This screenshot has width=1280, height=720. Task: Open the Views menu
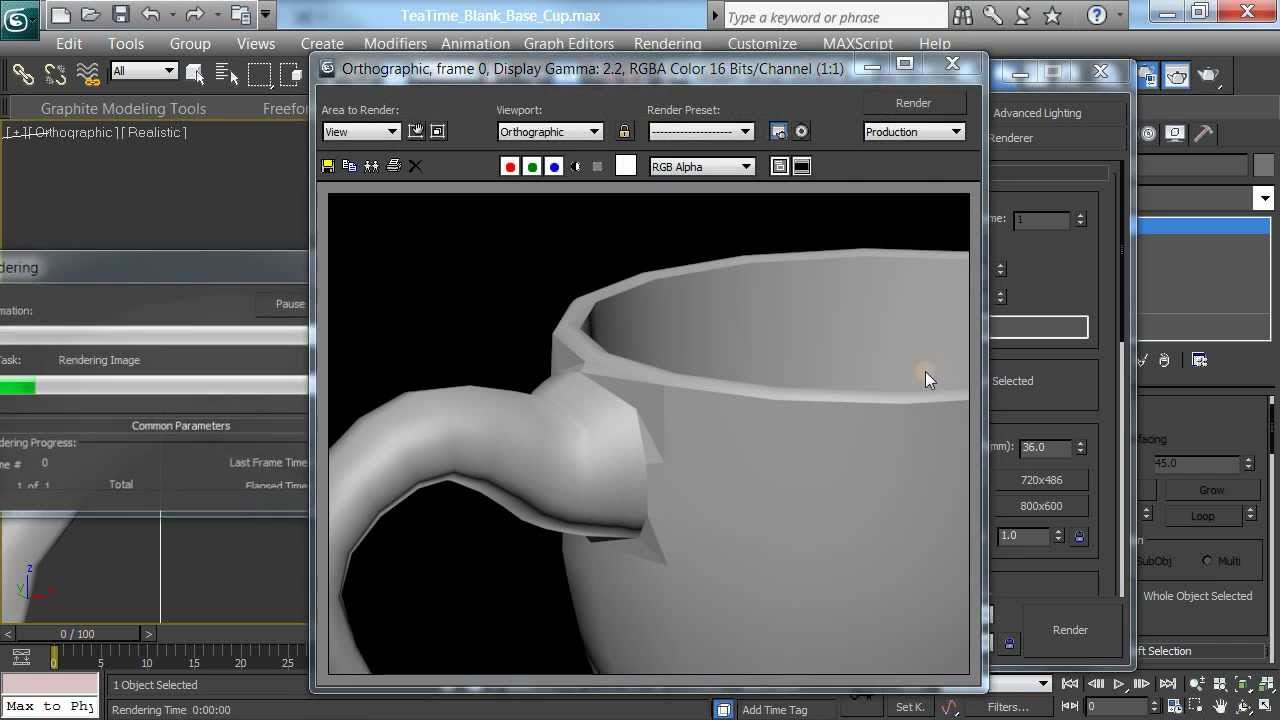(256, 44)
